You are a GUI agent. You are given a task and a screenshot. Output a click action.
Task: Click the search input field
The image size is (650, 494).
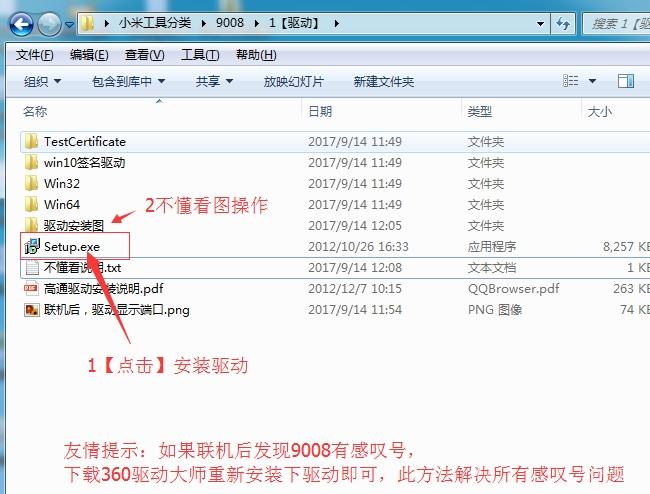point(616,24)
